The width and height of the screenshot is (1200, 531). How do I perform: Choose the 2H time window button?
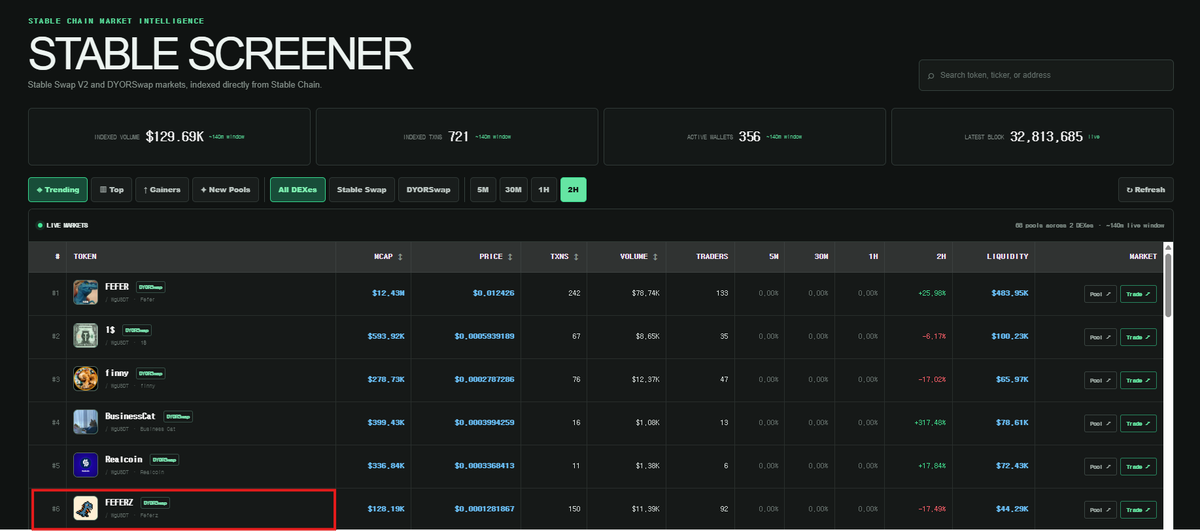pyautogui.click(x=574, y=189)
